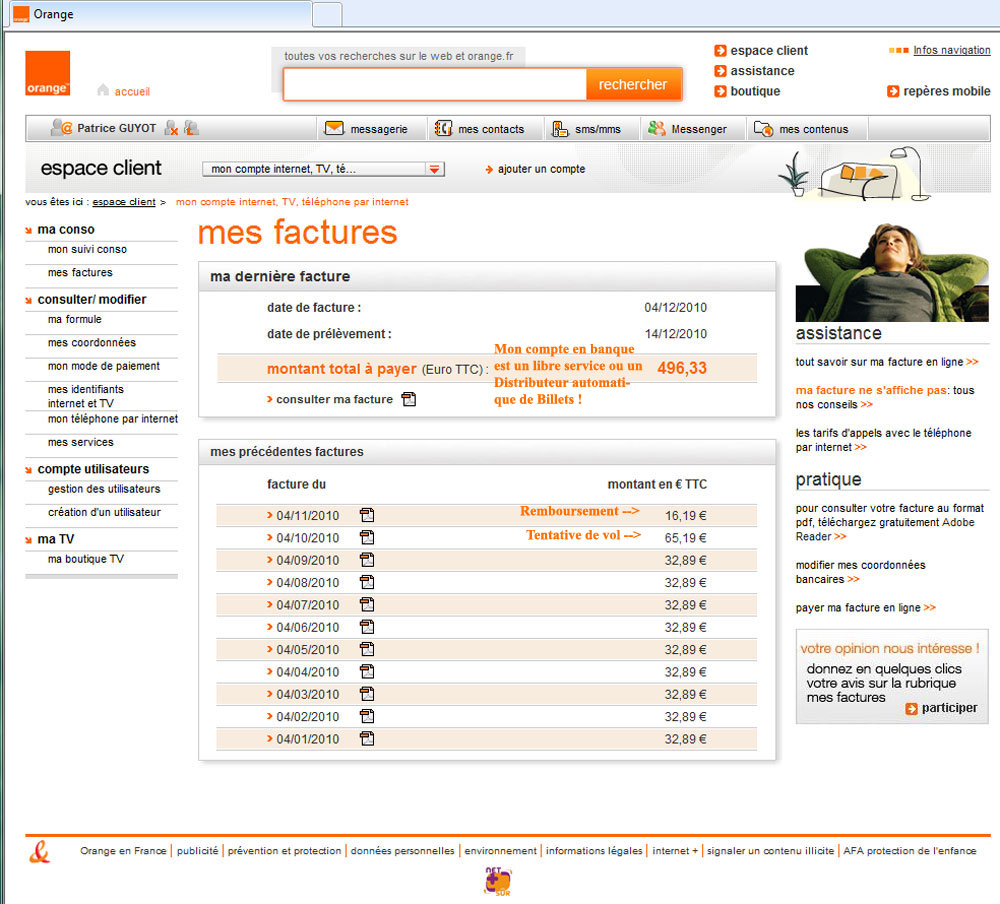Go to mes coordonnées in sidebar
The height and width of the screenshot is (904, 1000).
pyautogui.click(x=92, y=343)
